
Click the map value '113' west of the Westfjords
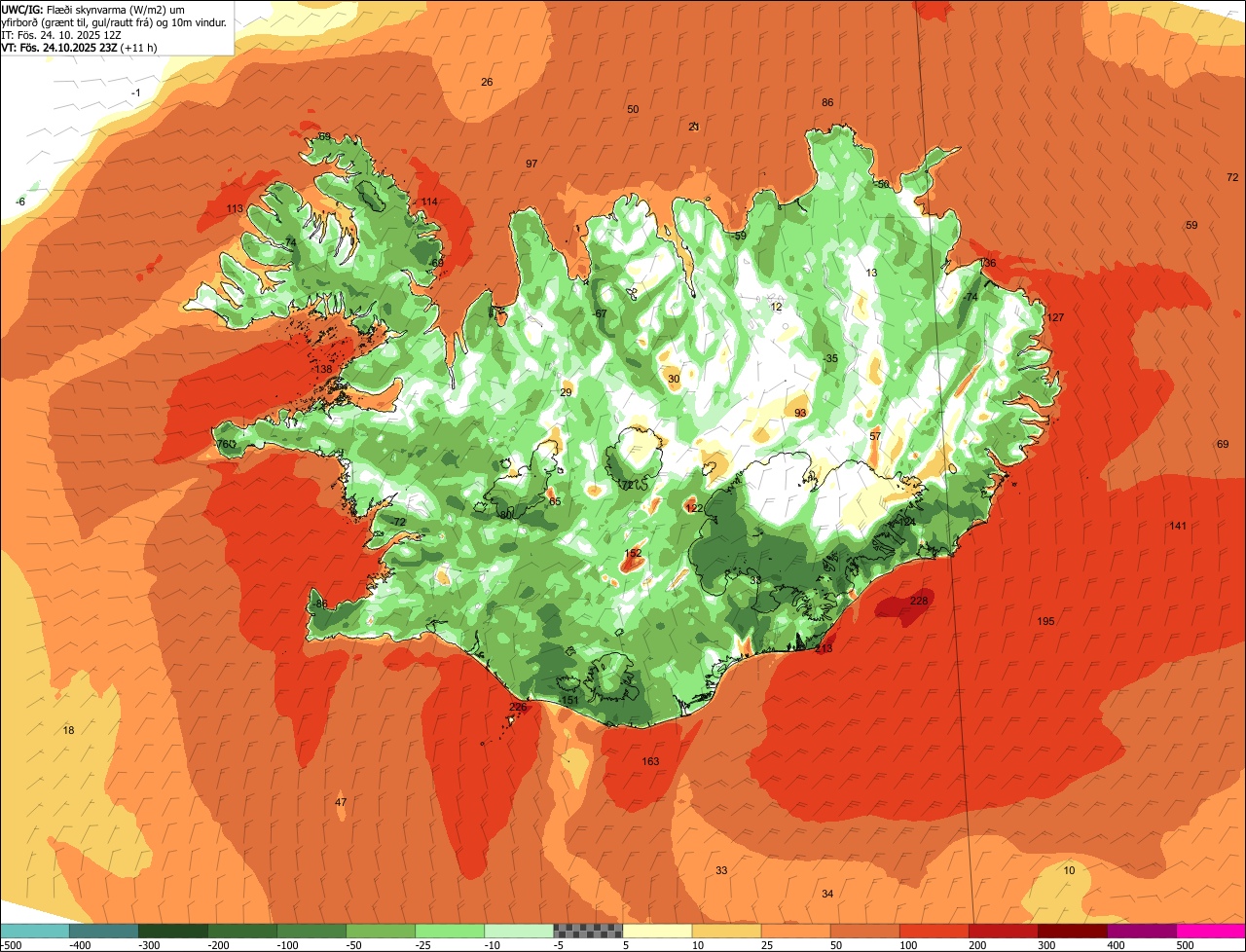pos(235,209)
